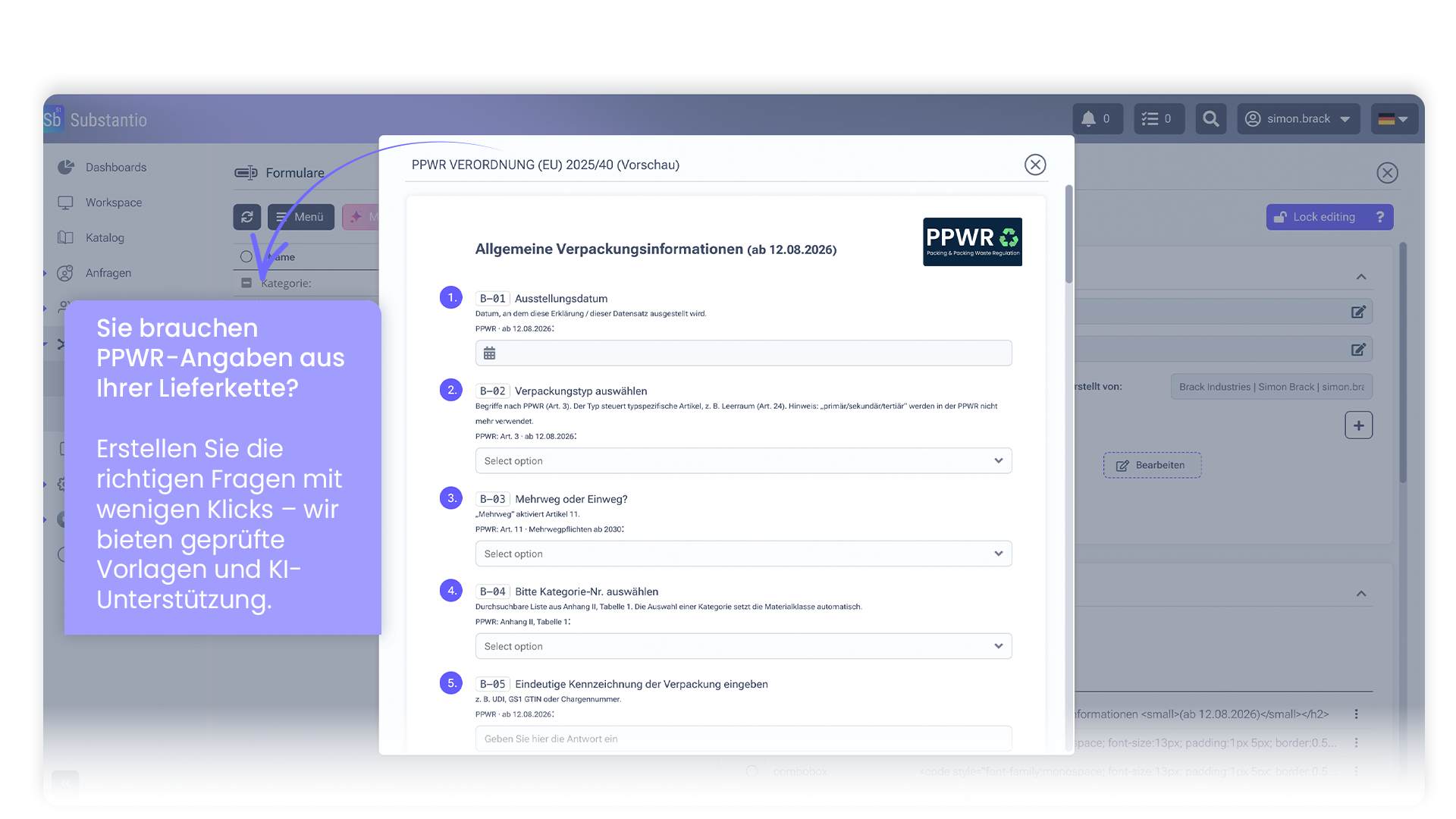Click the dialog's vertical scrollbar

[1069, 234]
